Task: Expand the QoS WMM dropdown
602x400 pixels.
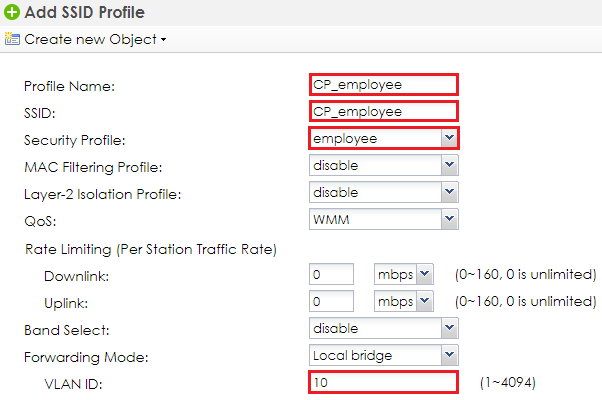Action: click(x=449, y=219)
